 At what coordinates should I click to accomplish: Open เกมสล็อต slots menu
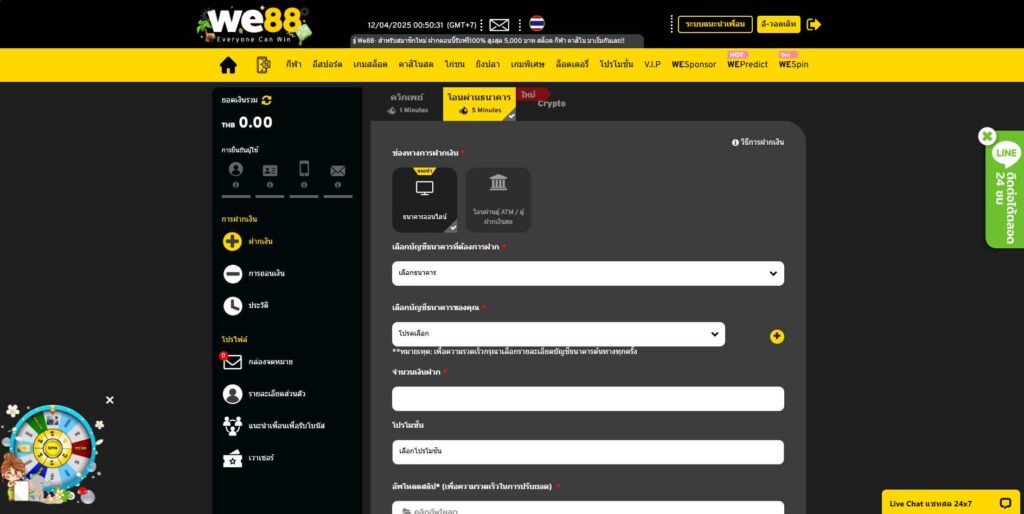tap(370, 64)
